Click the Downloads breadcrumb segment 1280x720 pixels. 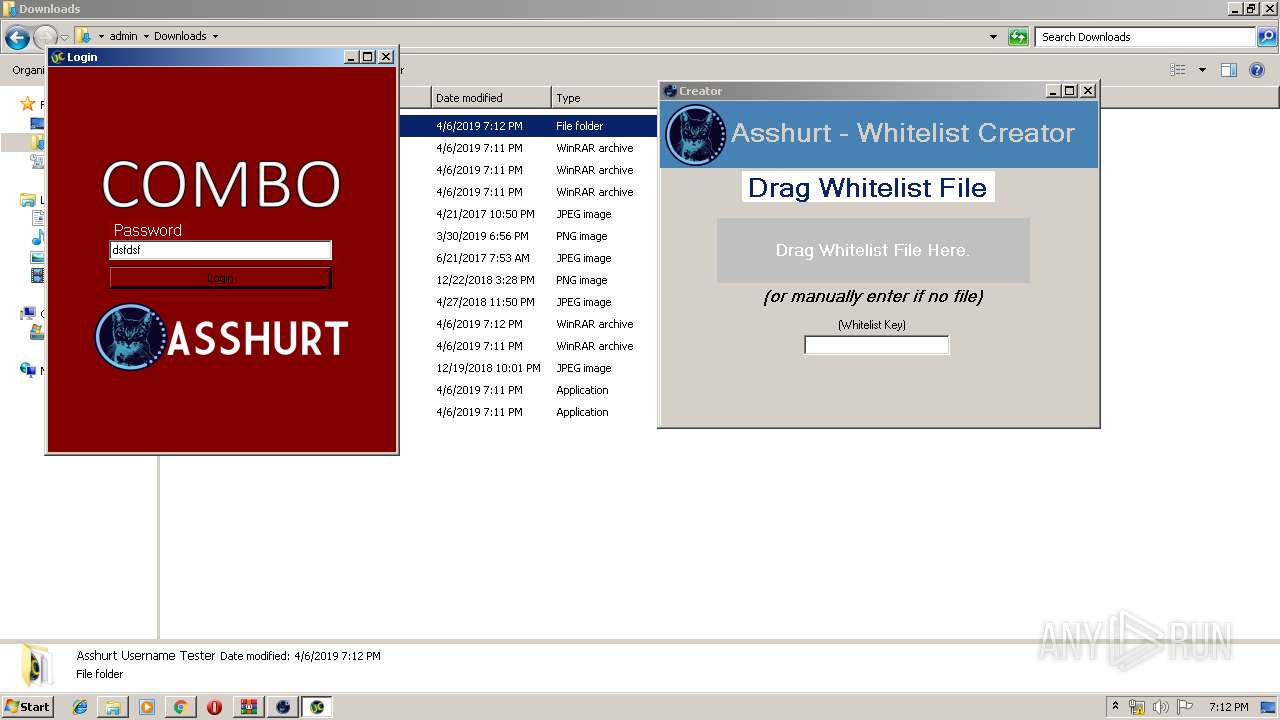[x=180, y=37]
